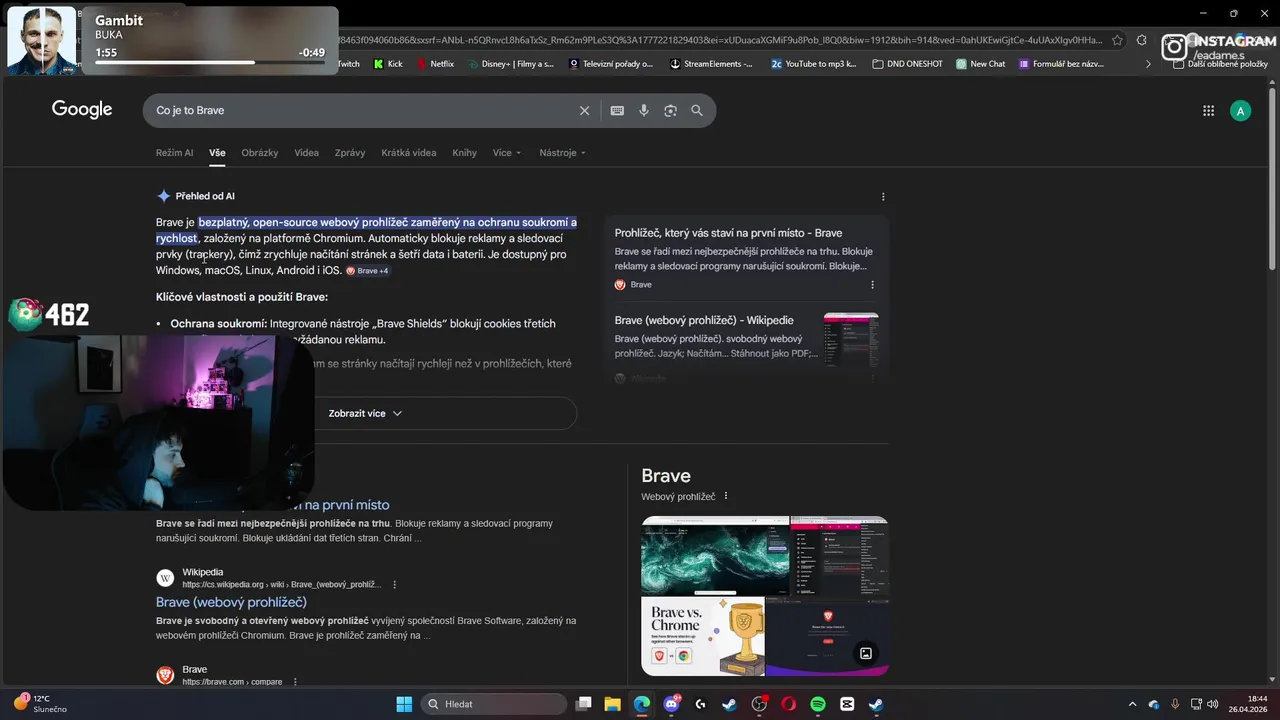Open Brave knowledge panel more options

(726, 496)
